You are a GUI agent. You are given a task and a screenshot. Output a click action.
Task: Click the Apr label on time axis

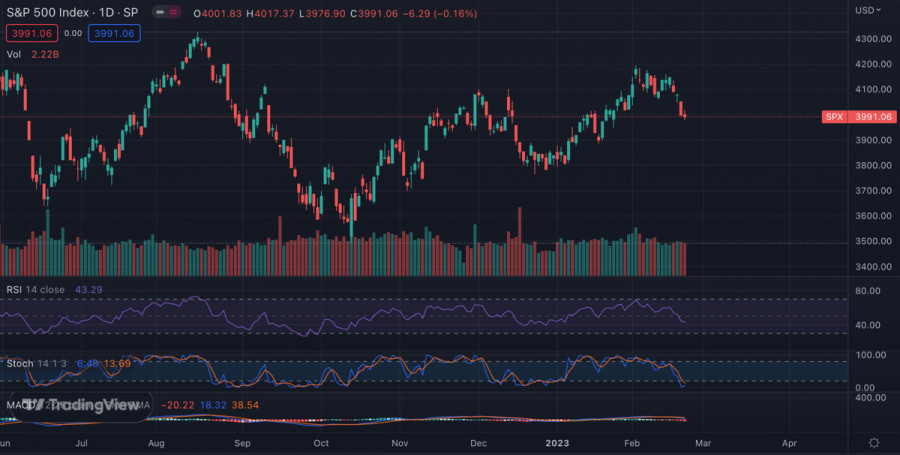pyautogui.click(x=789, y=443)
